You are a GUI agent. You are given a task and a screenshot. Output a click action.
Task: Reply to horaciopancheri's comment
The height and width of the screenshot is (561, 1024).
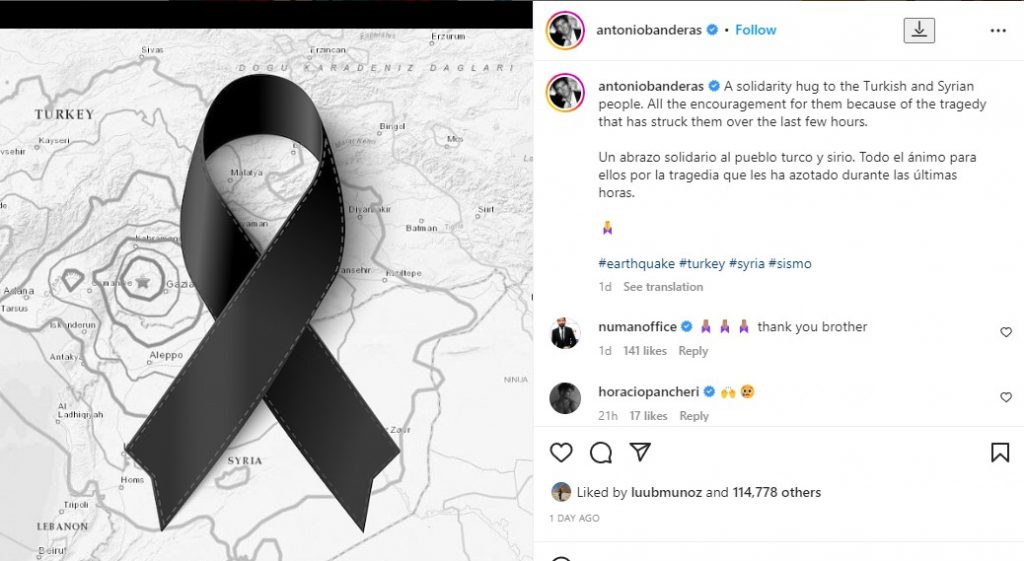click(694, 416)
